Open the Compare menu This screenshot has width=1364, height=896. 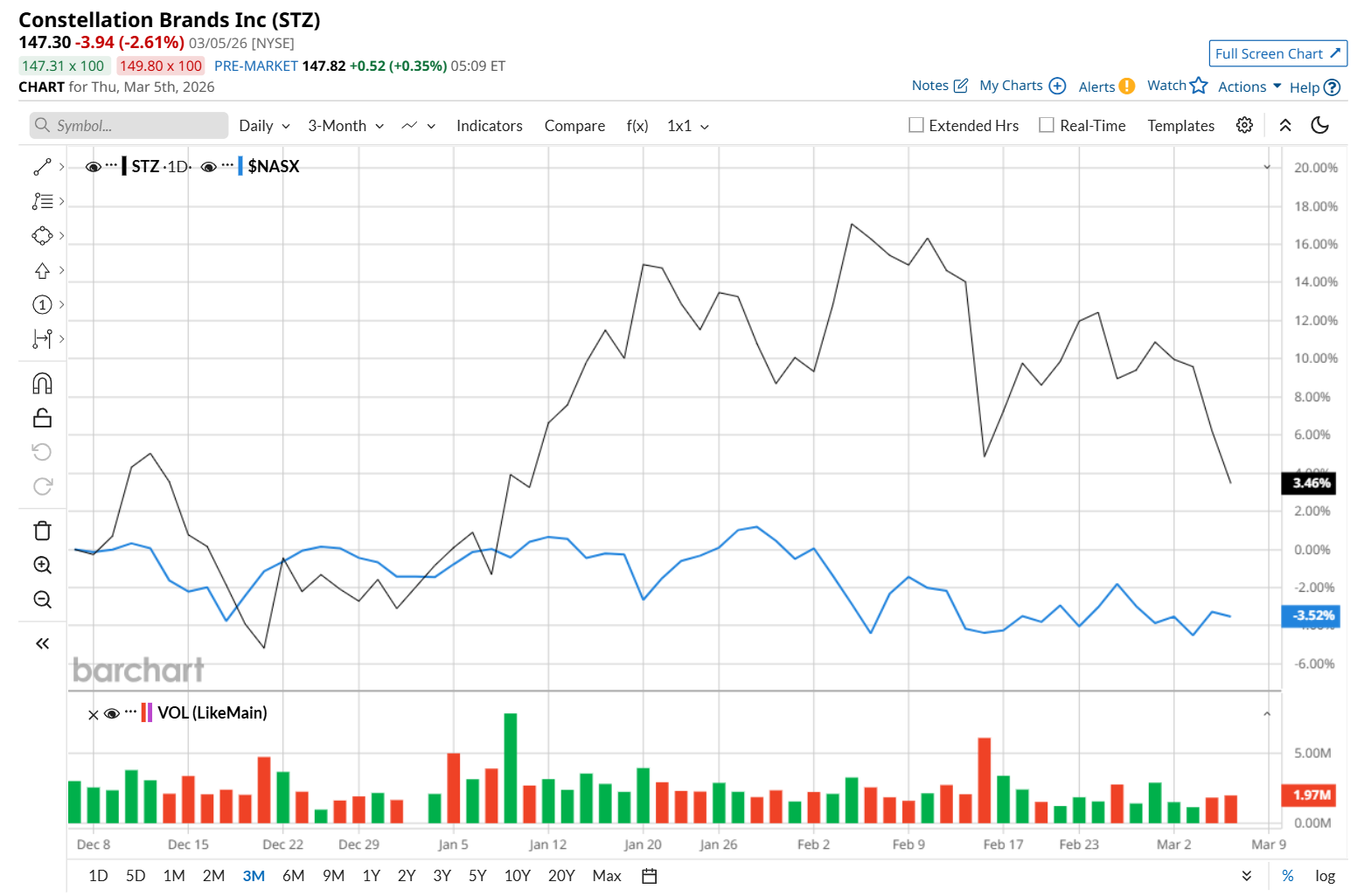574,126
